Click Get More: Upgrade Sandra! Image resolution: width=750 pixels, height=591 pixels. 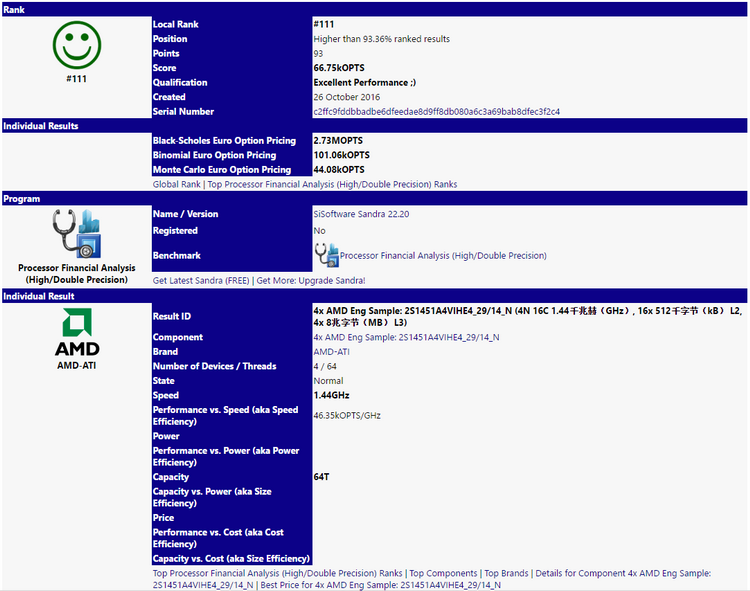coord(310,281)
